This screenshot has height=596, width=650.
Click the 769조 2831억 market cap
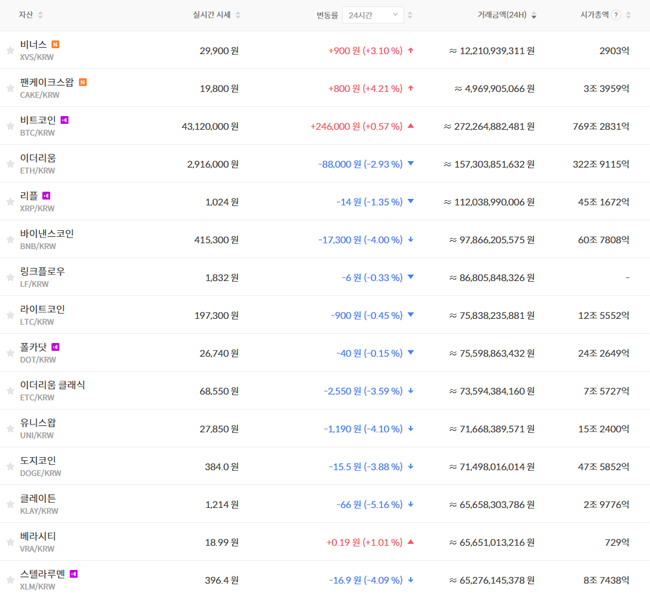(x=601, y=126)
